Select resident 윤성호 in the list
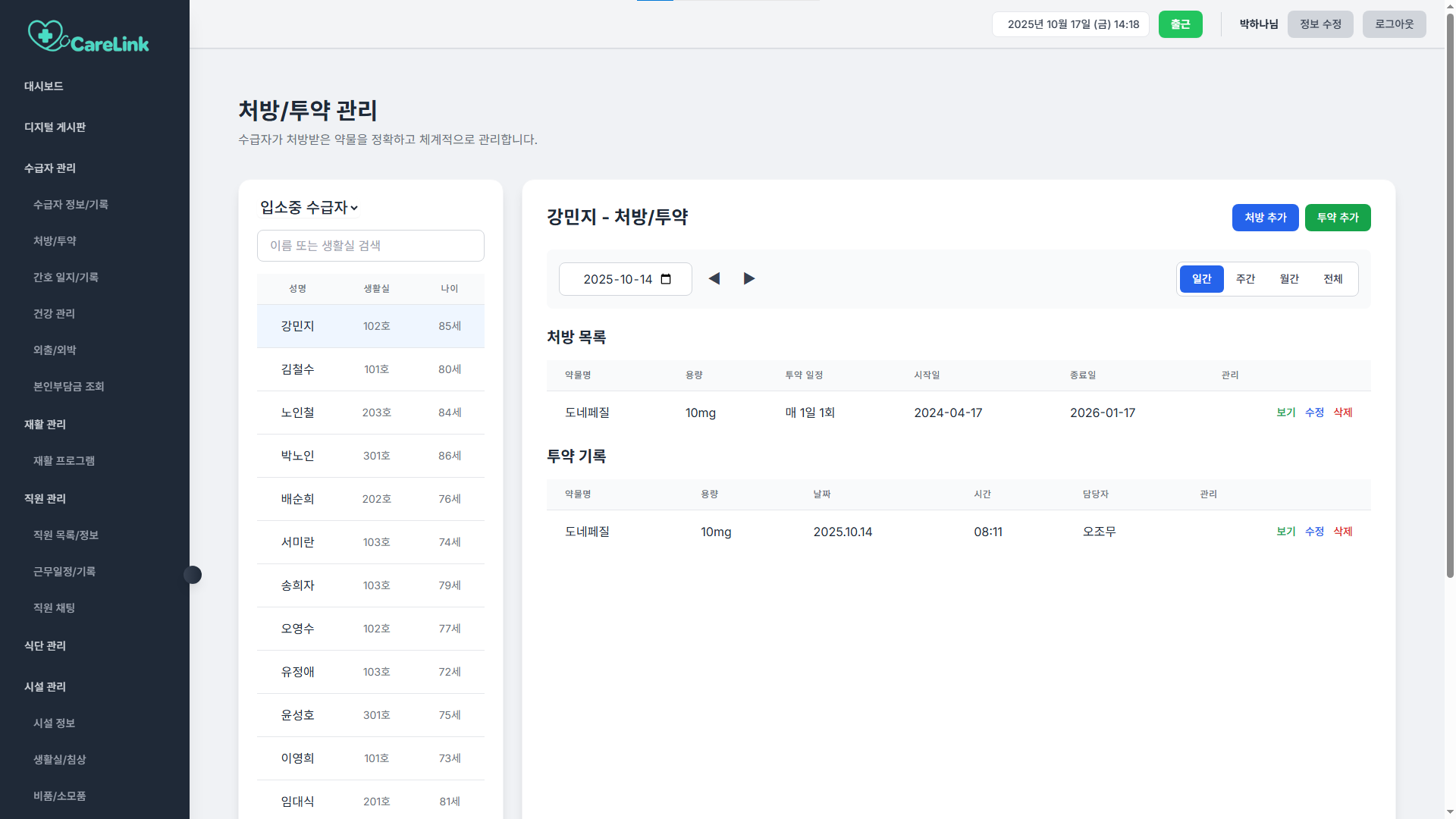The image size is (1456, 819). 371,715
